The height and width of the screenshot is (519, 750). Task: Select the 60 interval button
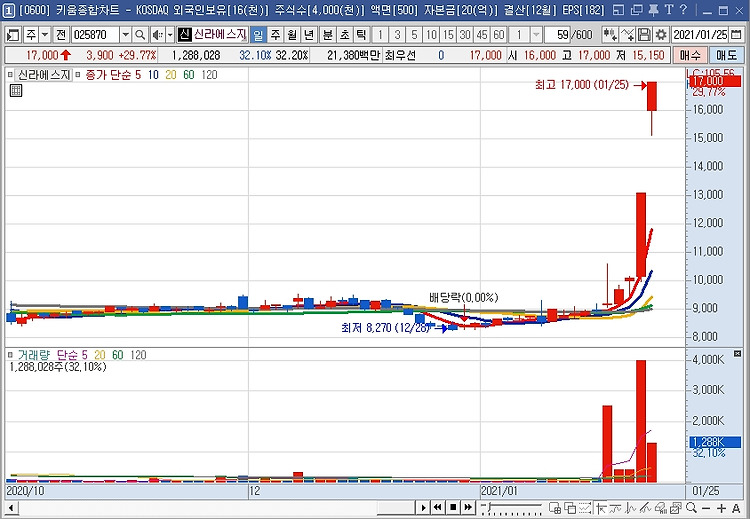coord(499,34)
